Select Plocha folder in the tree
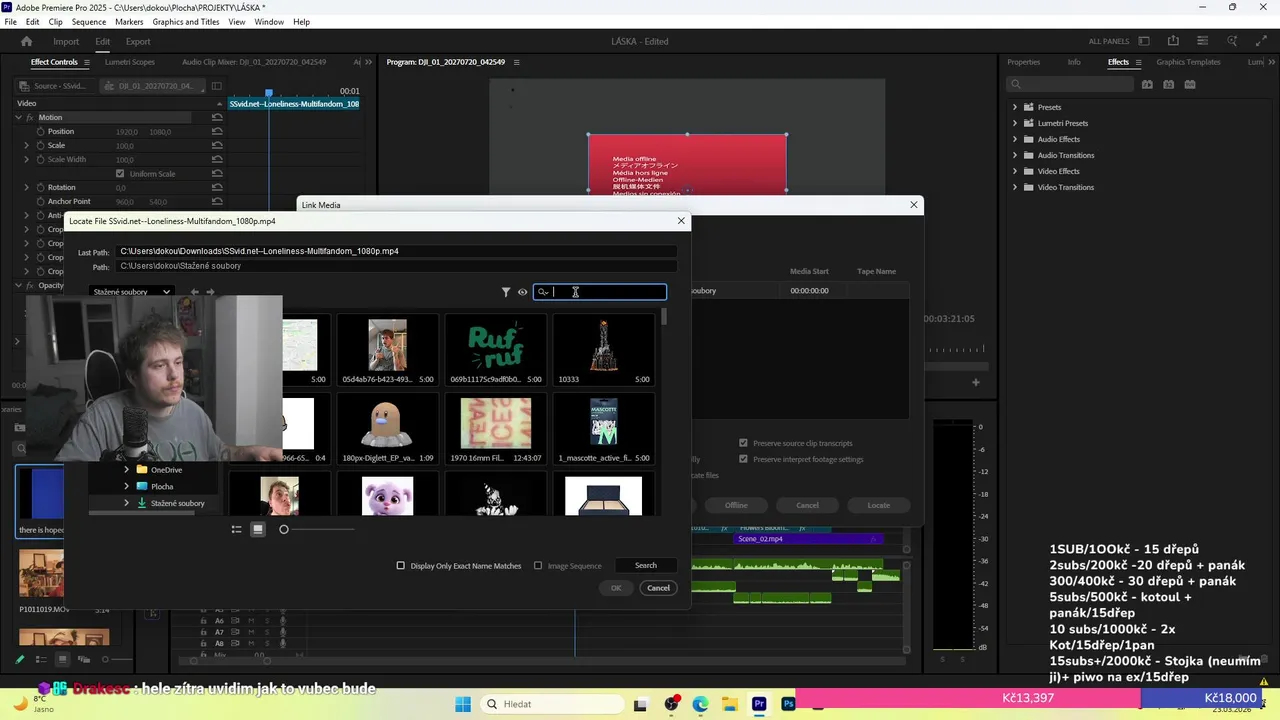The image size is (1280, 720). pyautogui.click(x=162, y=486)
